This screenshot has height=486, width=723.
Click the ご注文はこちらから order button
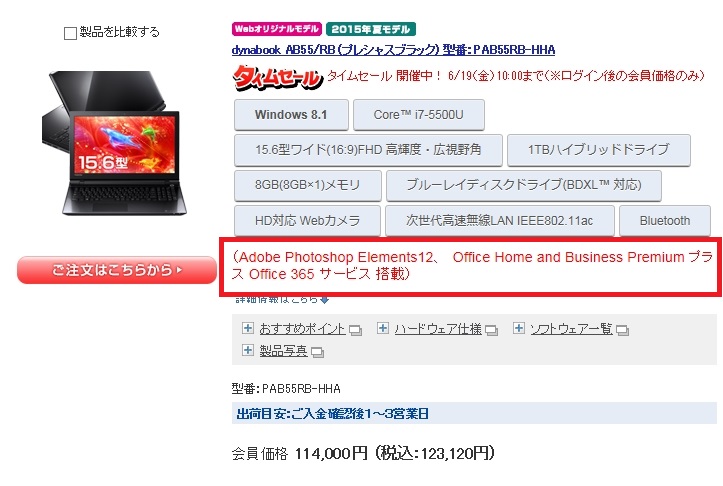(117, 270)
